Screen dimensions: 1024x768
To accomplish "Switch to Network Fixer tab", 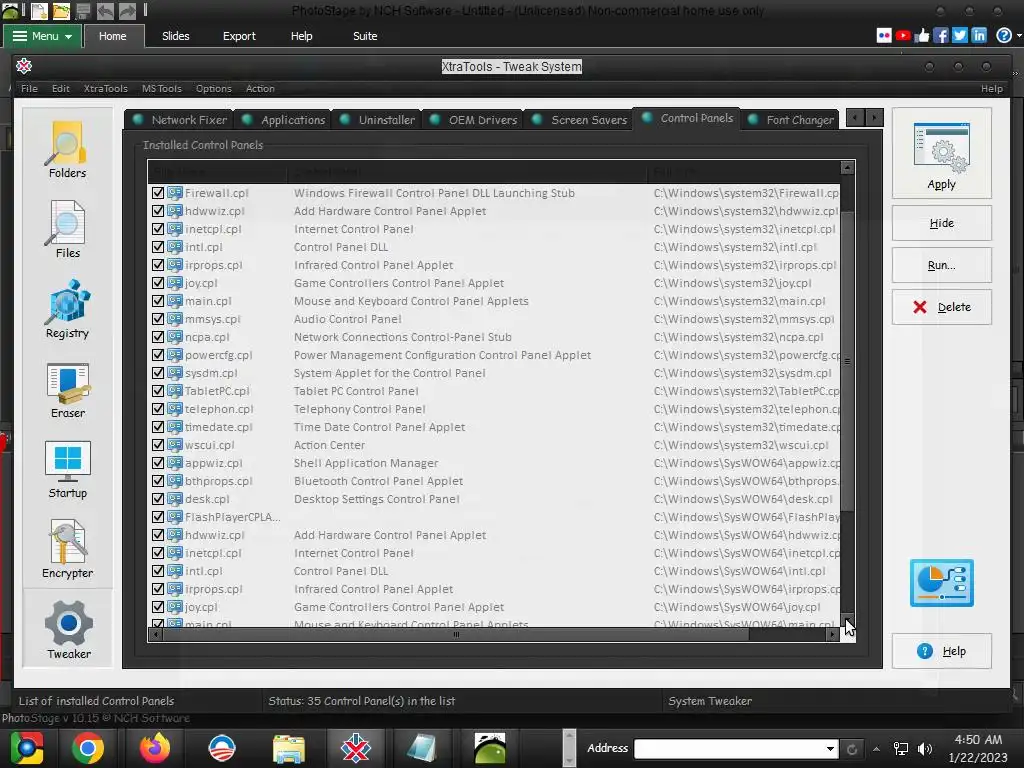I will [180, 120].
